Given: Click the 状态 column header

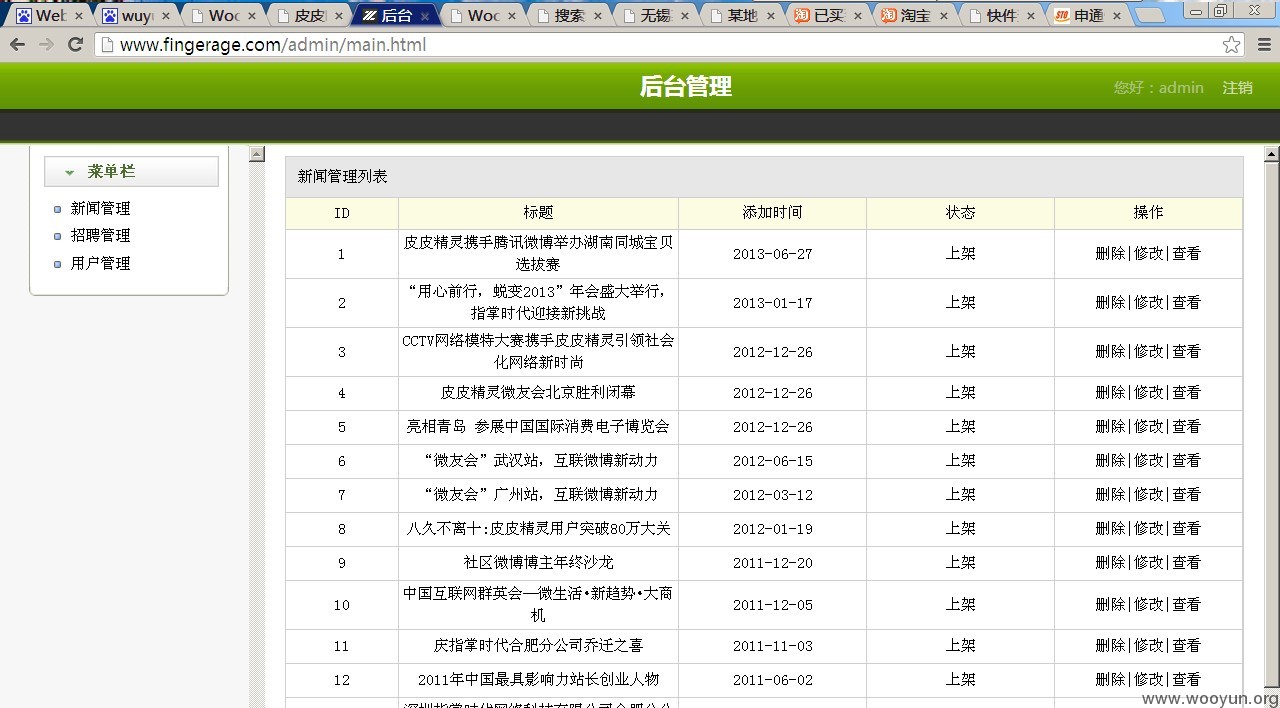Looking at the screenshot, I should (960, 212).
